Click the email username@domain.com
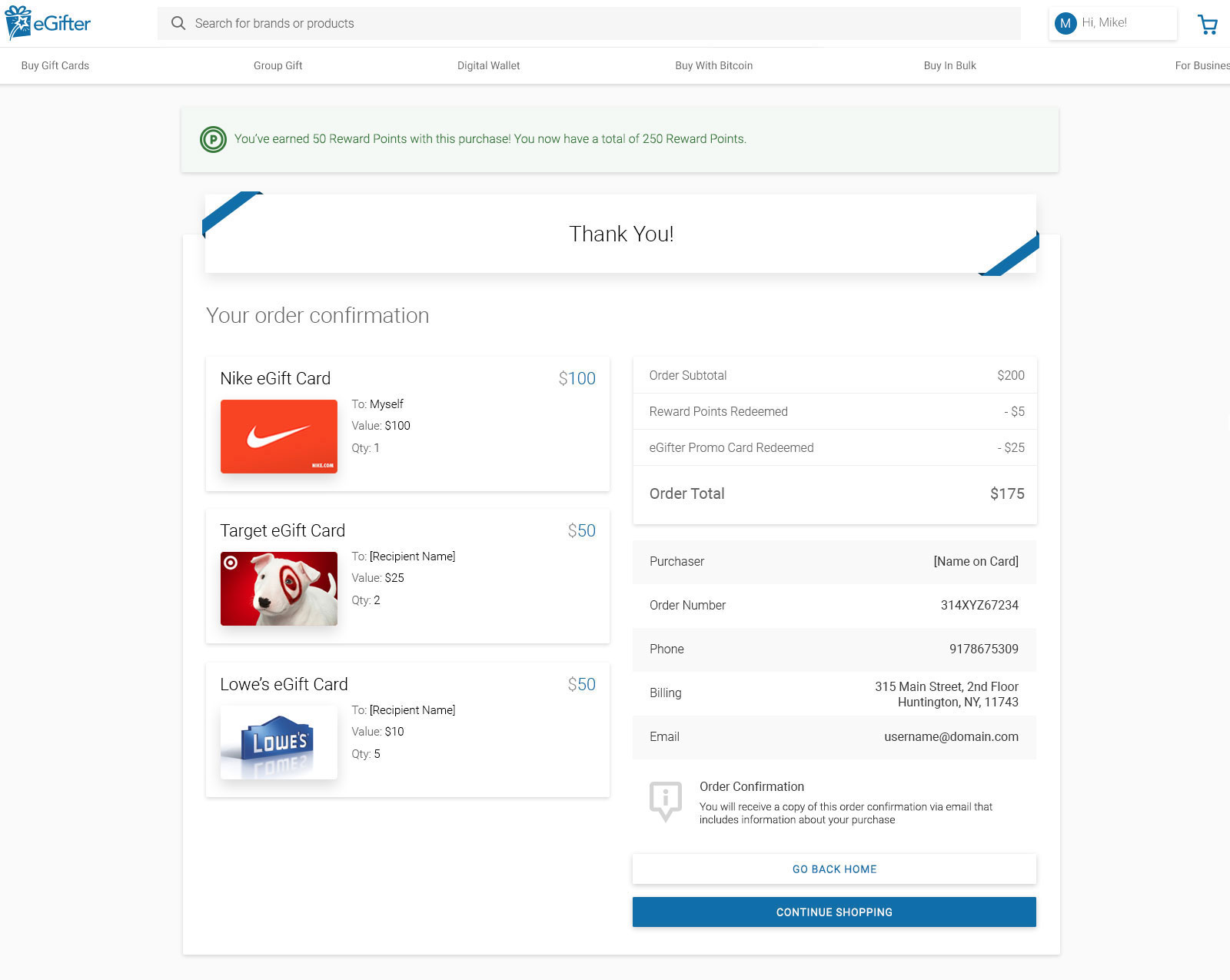1230x980 pixels. pyautogui.click(x=951, y=736)
